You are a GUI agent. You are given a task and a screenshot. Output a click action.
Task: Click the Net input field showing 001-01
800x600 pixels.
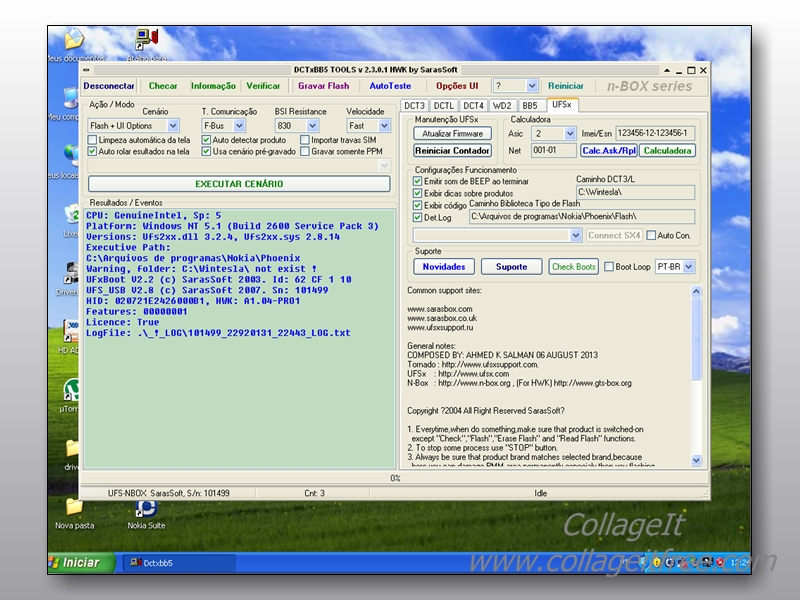pyautogui.click(x=554, y=151)
